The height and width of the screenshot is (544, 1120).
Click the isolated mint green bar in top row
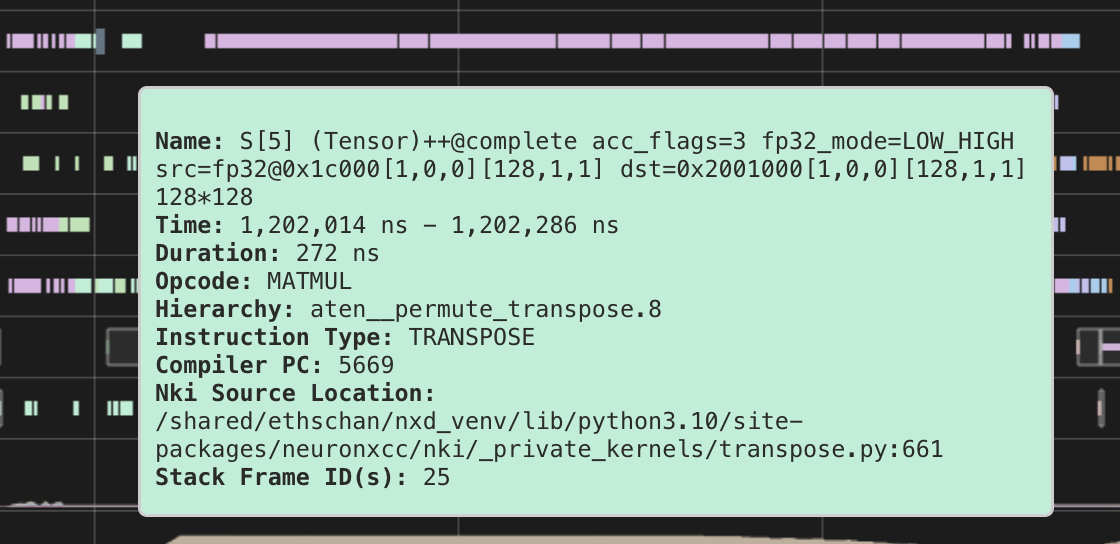[x=132, y=41]
